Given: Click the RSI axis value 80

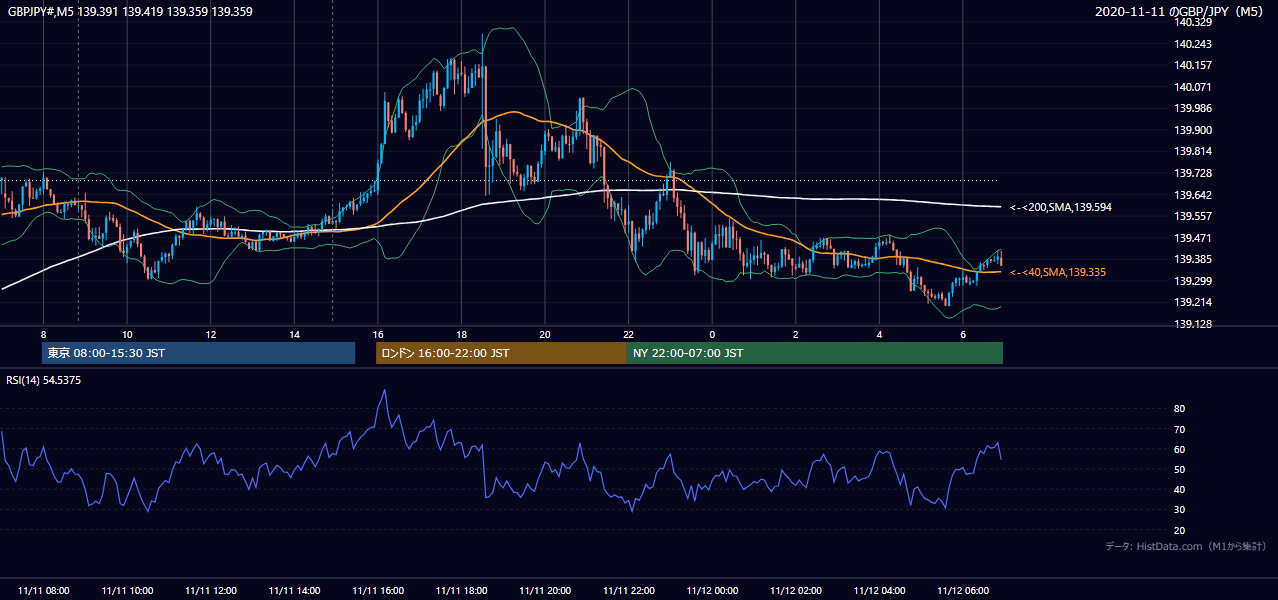Looking at the screenshot, I should point(1180,409).
